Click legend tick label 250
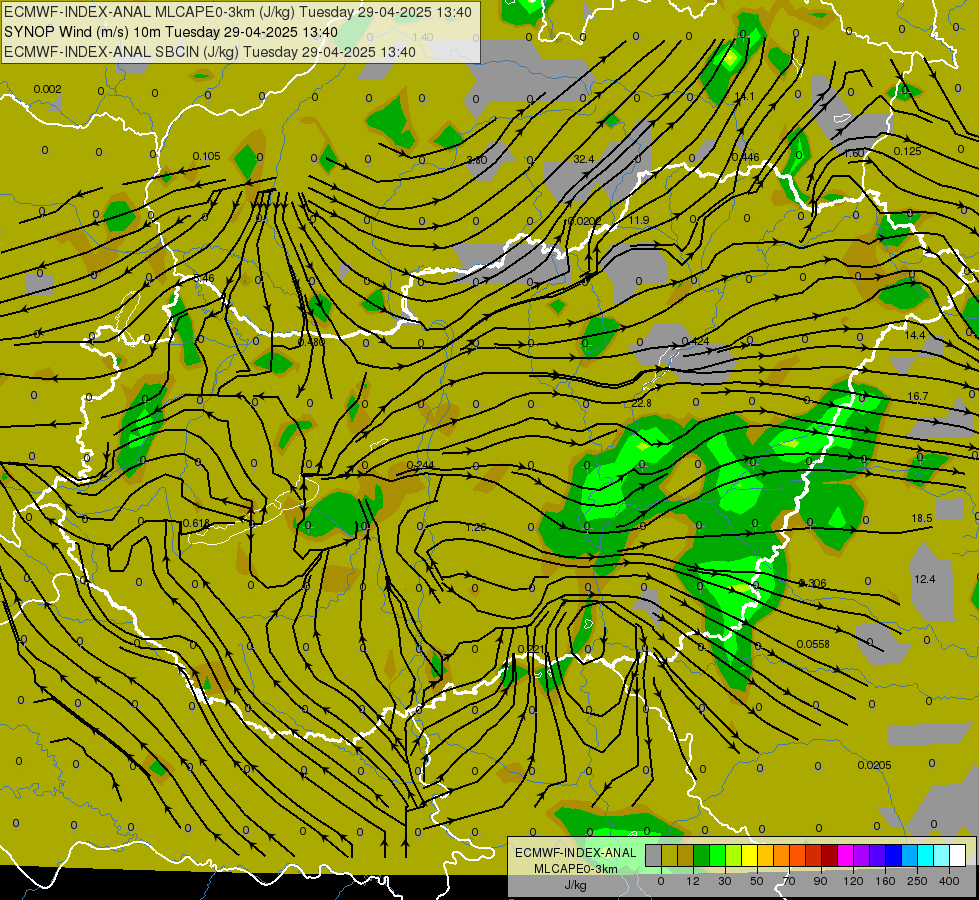Screen dimensions: 979x900 point(917,881)
